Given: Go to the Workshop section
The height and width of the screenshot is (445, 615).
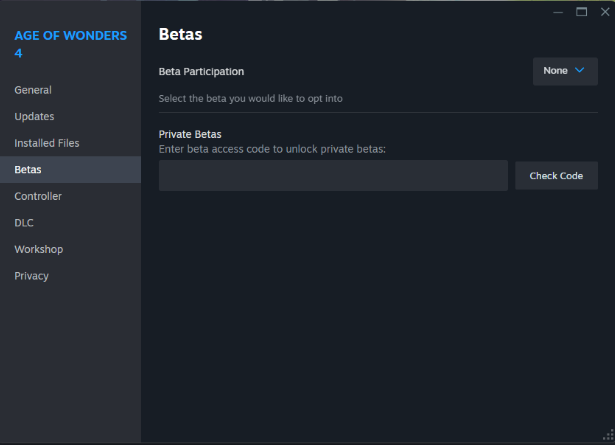Looking at the screenshot, I should point(38,249).
